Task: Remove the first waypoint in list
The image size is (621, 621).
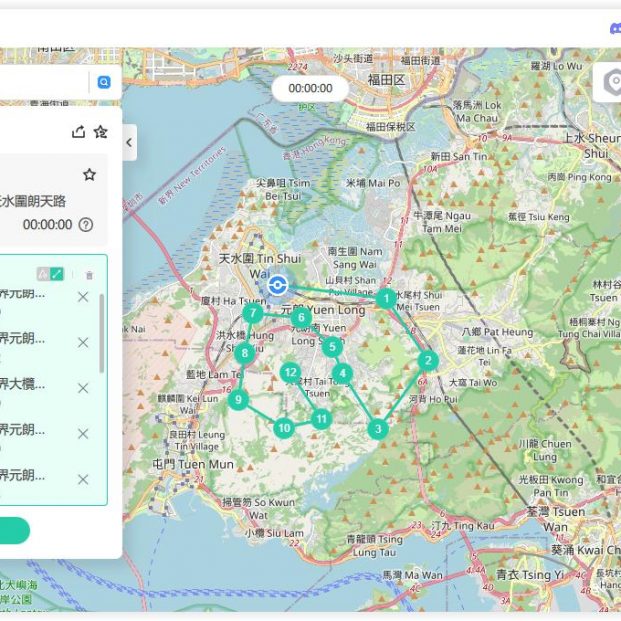Action: tap(83, 297)
